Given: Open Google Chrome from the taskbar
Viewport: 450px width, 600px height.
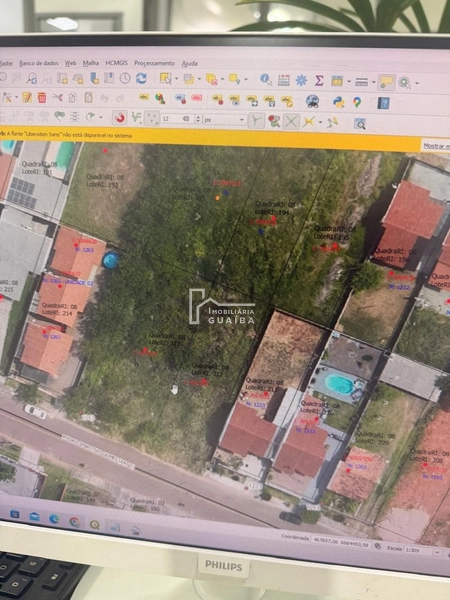Looking at the screenshot, I should [x=74, y=522].
